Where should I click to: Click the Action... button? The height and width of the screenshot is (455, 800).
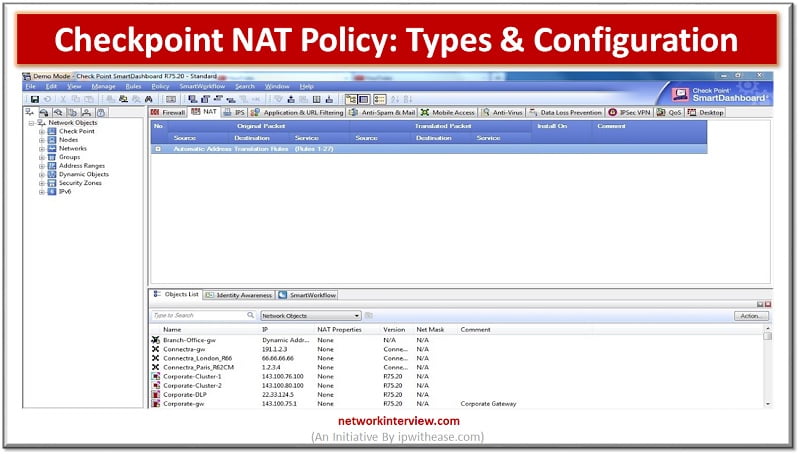pos(751,316)
